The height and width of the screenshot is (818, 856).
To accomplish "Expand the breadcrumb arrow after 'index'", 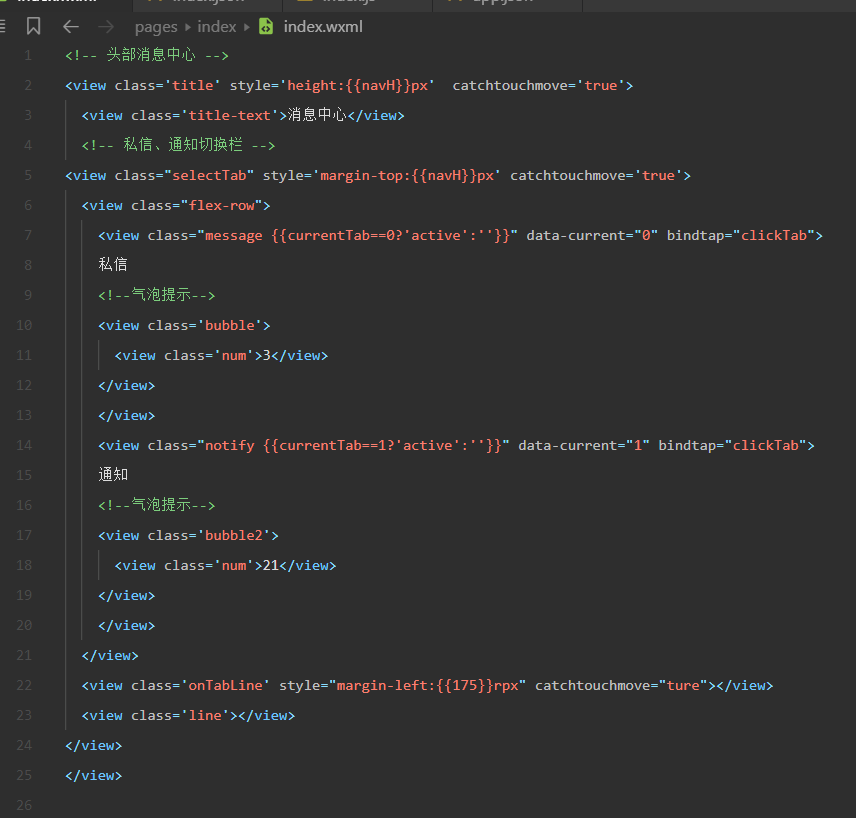I will pos(247,27).
